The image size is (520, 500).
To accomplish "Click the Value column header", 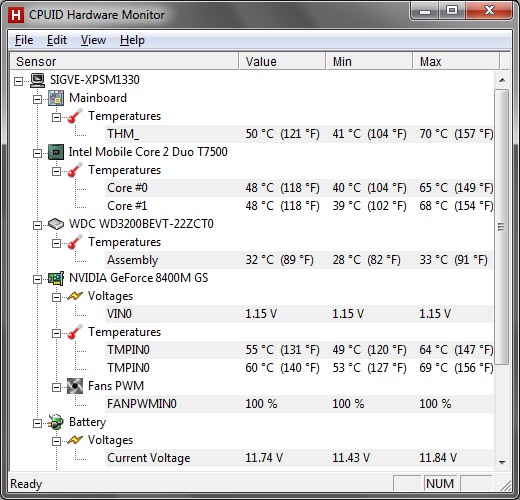I will [282, 61].
